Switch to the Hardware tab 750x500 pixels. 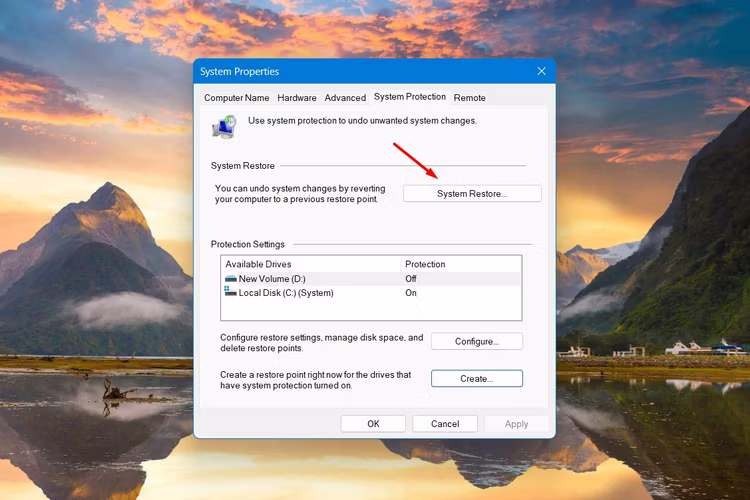[x=297, y=98]
